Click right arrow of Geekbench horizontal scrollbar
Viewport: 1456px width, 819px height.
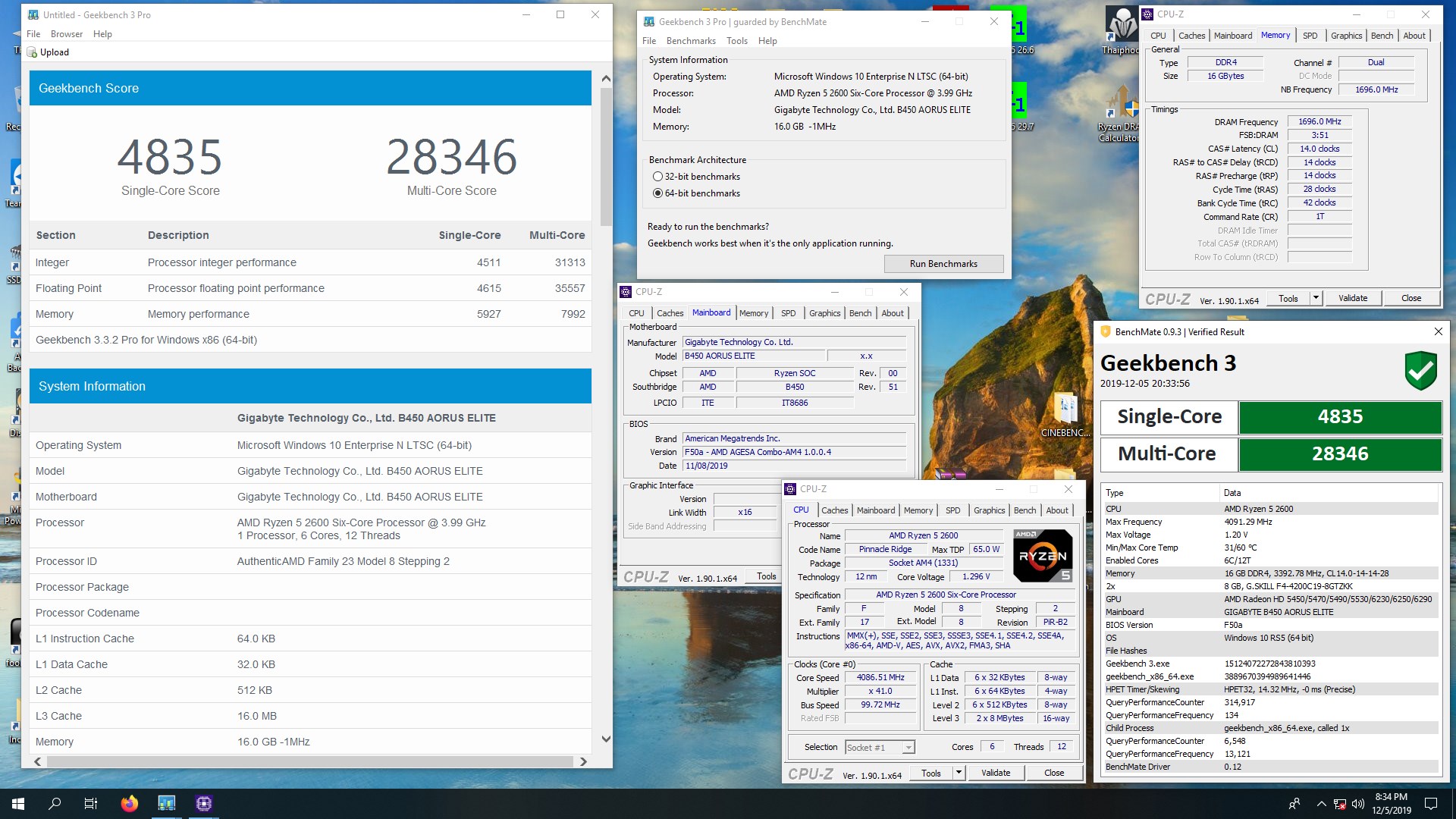(583, 761)
